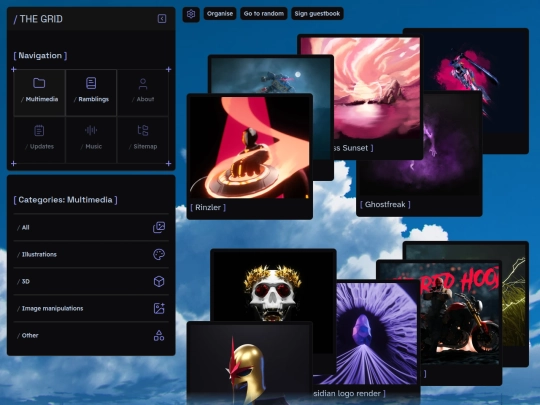Click the '[ Categories: Multimedia ]' heading
Screen dimensions: 540x405
tap(65, 200)
